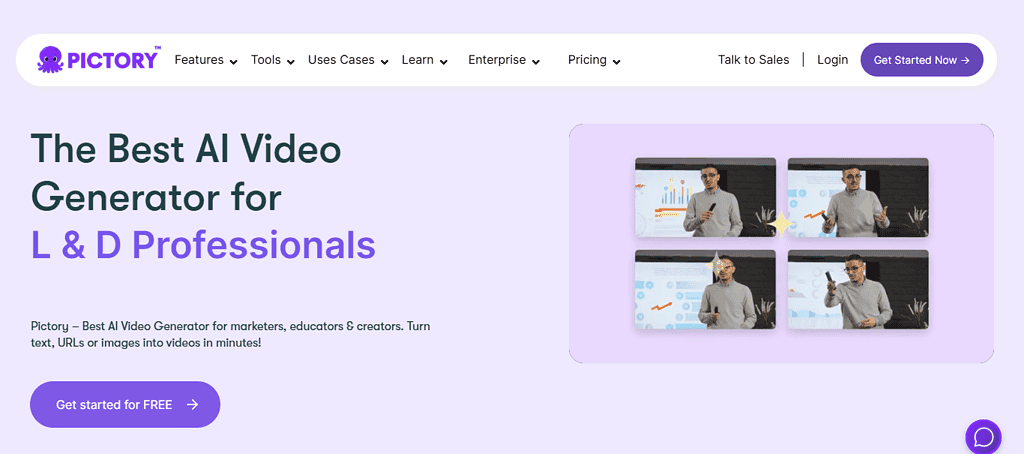Expand the Pricing dropdown chevron

[616, 62]
